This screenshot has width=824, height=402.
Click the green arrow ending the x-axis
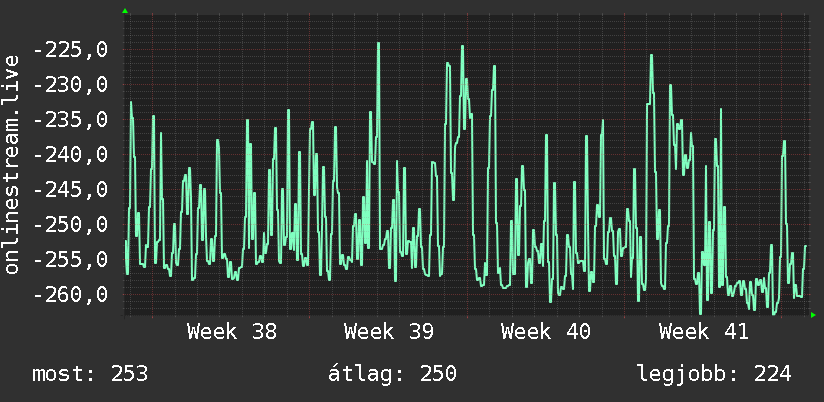point(813,315)
